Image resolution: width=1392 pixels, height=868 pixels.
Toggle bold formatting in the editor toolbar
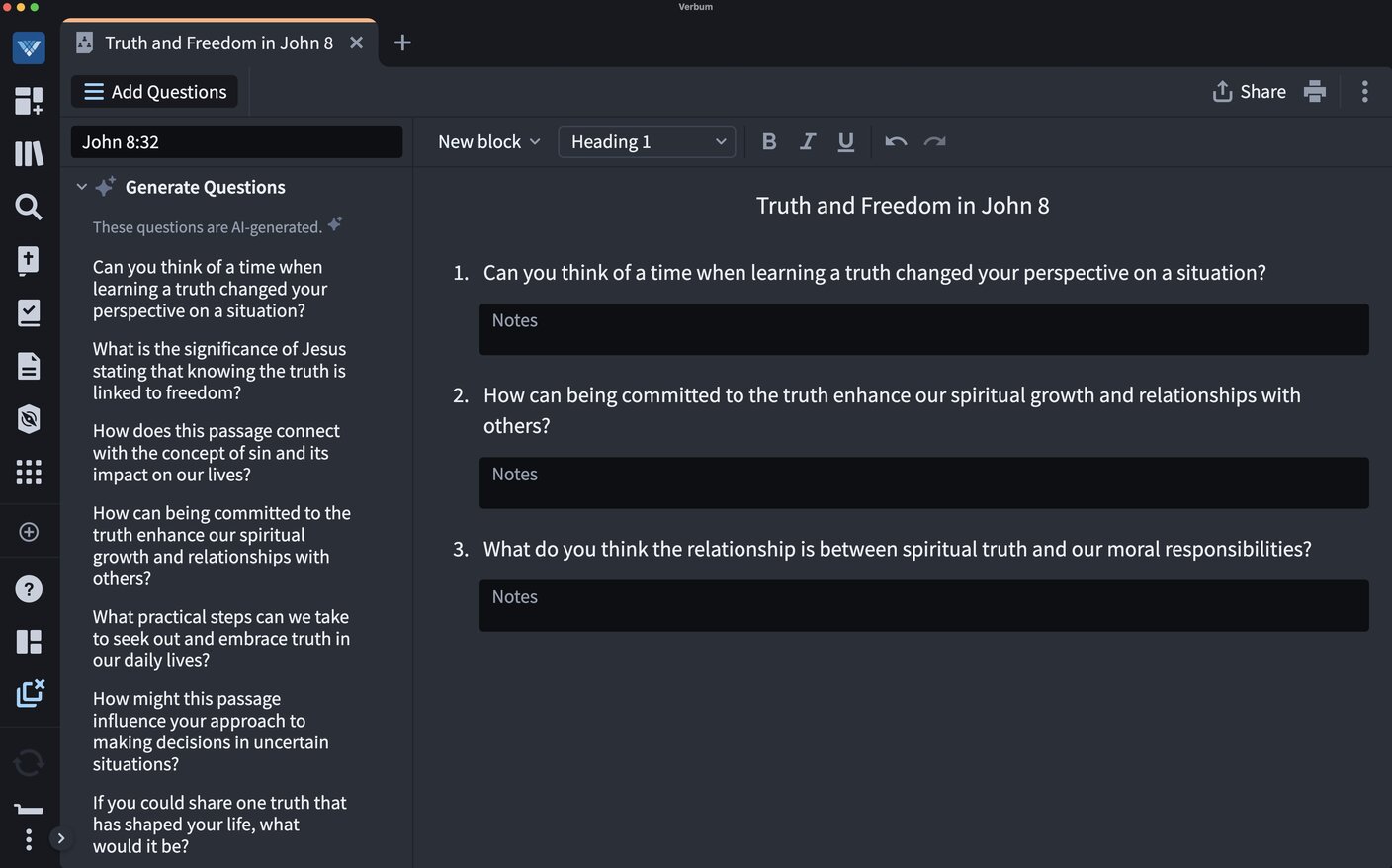pos(769,141)
